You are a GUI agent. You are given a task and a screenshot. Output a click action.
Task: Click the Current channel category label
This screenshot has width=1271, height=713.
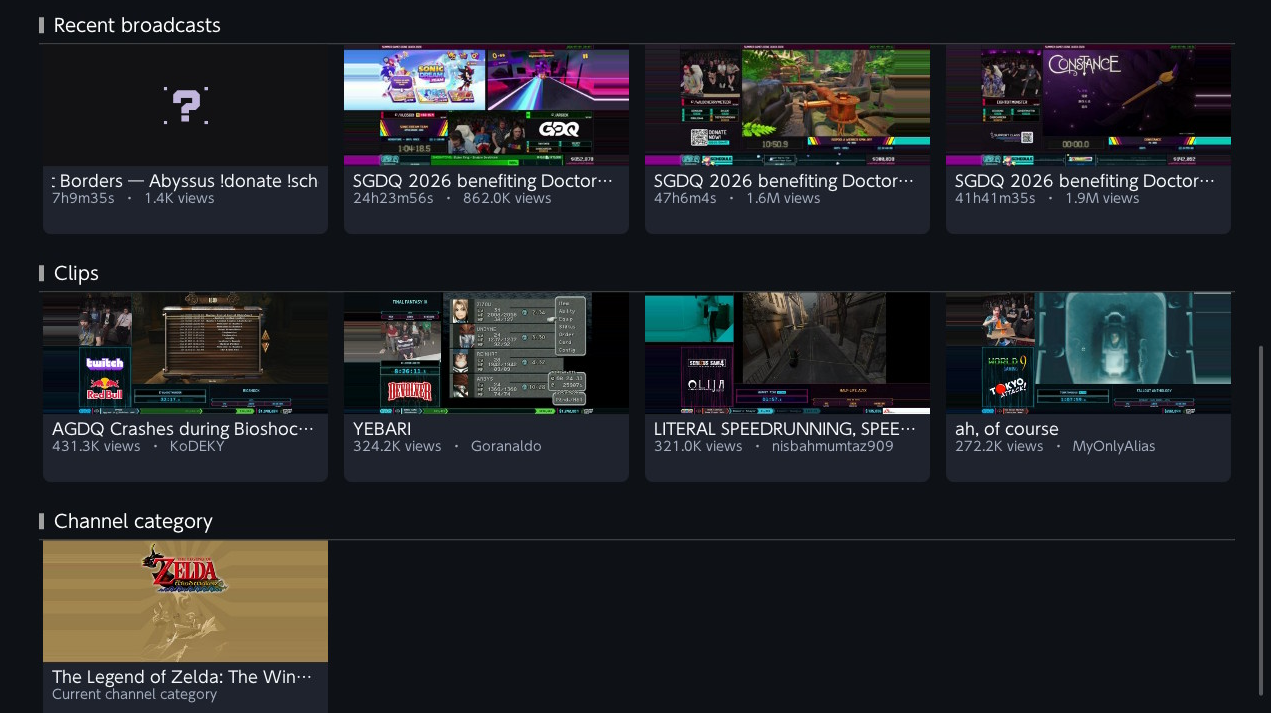[x=134, y=694]
